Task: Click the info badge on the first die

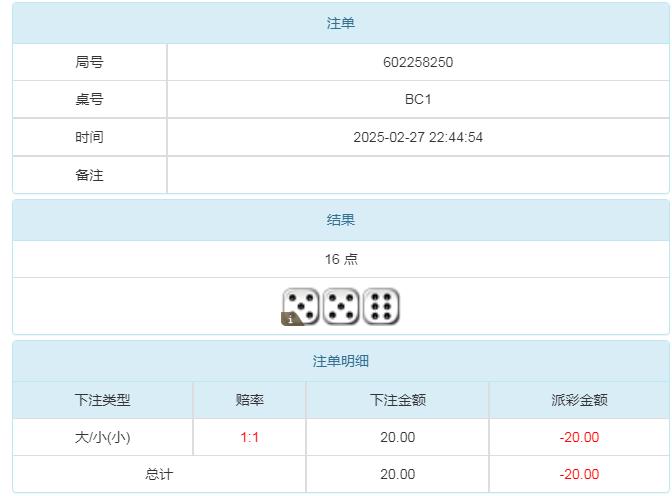Action: point(291,319)
